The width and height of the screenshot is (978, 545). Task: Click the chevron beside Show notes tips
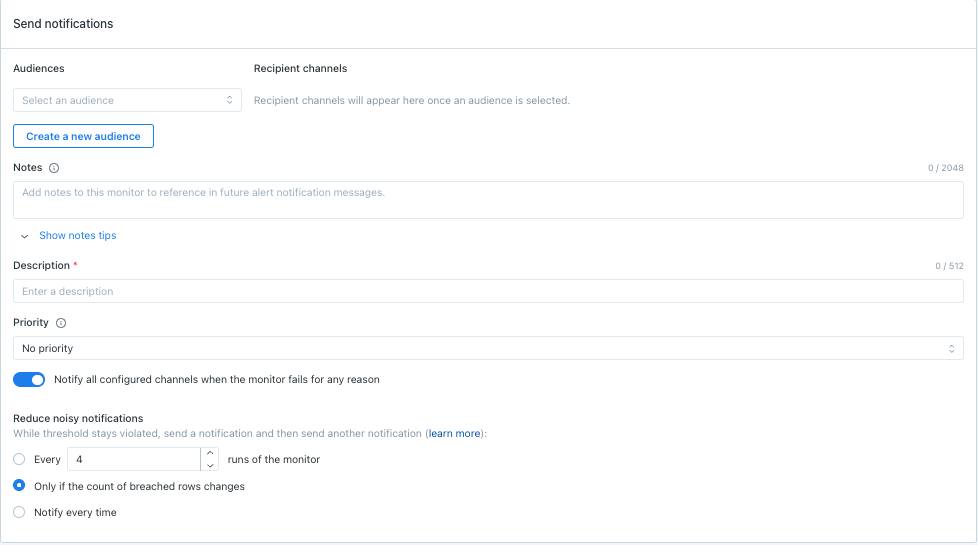(25, 236)
